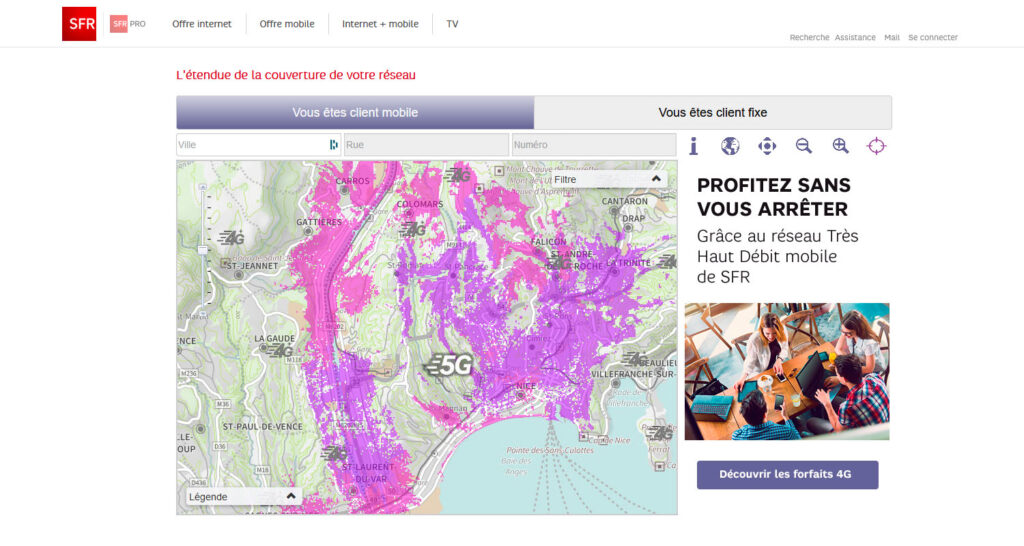Focus the 'Numéro' input field
The width and height of the screenshot is (1024, 546).
593,145
